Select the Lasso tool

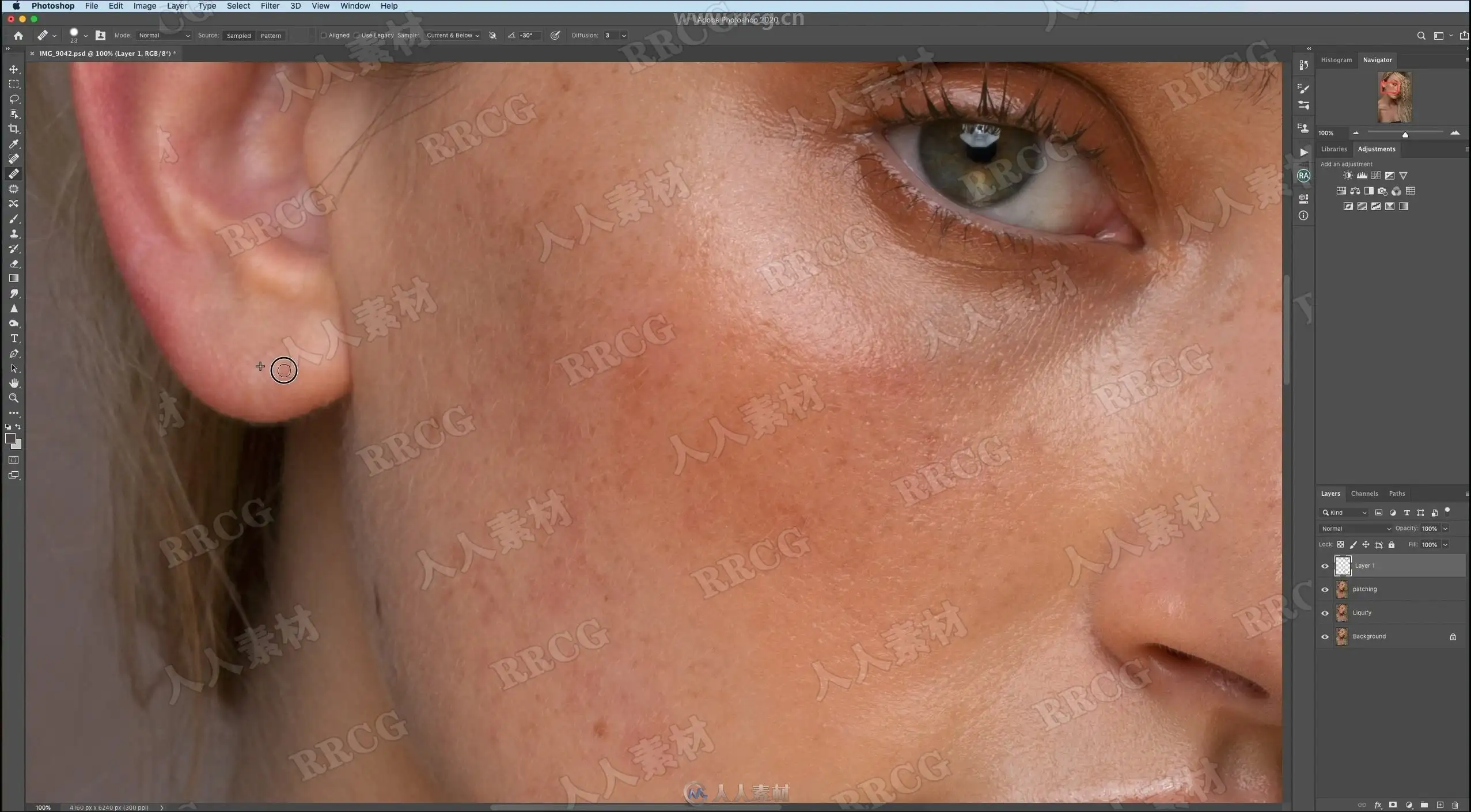tap(14, 99)
